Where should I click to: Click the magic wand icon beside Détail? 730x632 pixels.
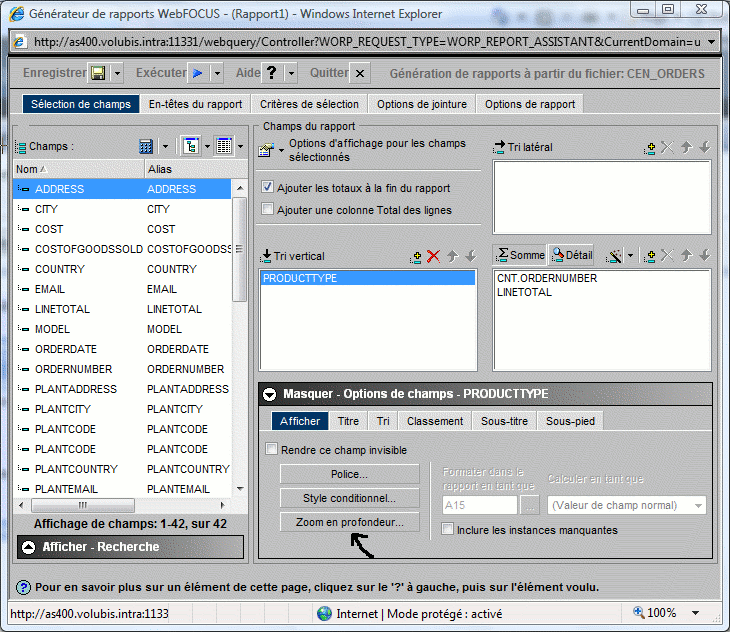click(614, 255)
